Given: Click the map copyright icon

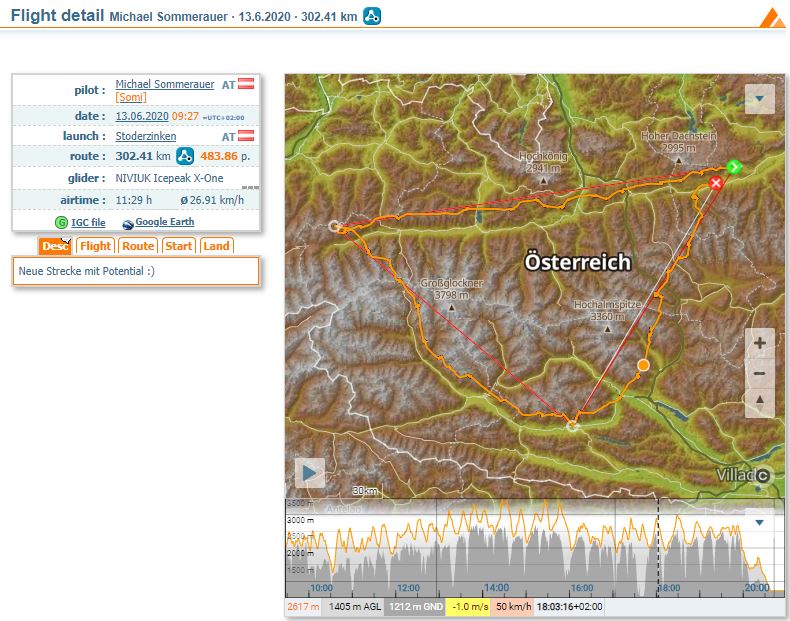Looking at the screenshot, I should [x=763, y=476].
